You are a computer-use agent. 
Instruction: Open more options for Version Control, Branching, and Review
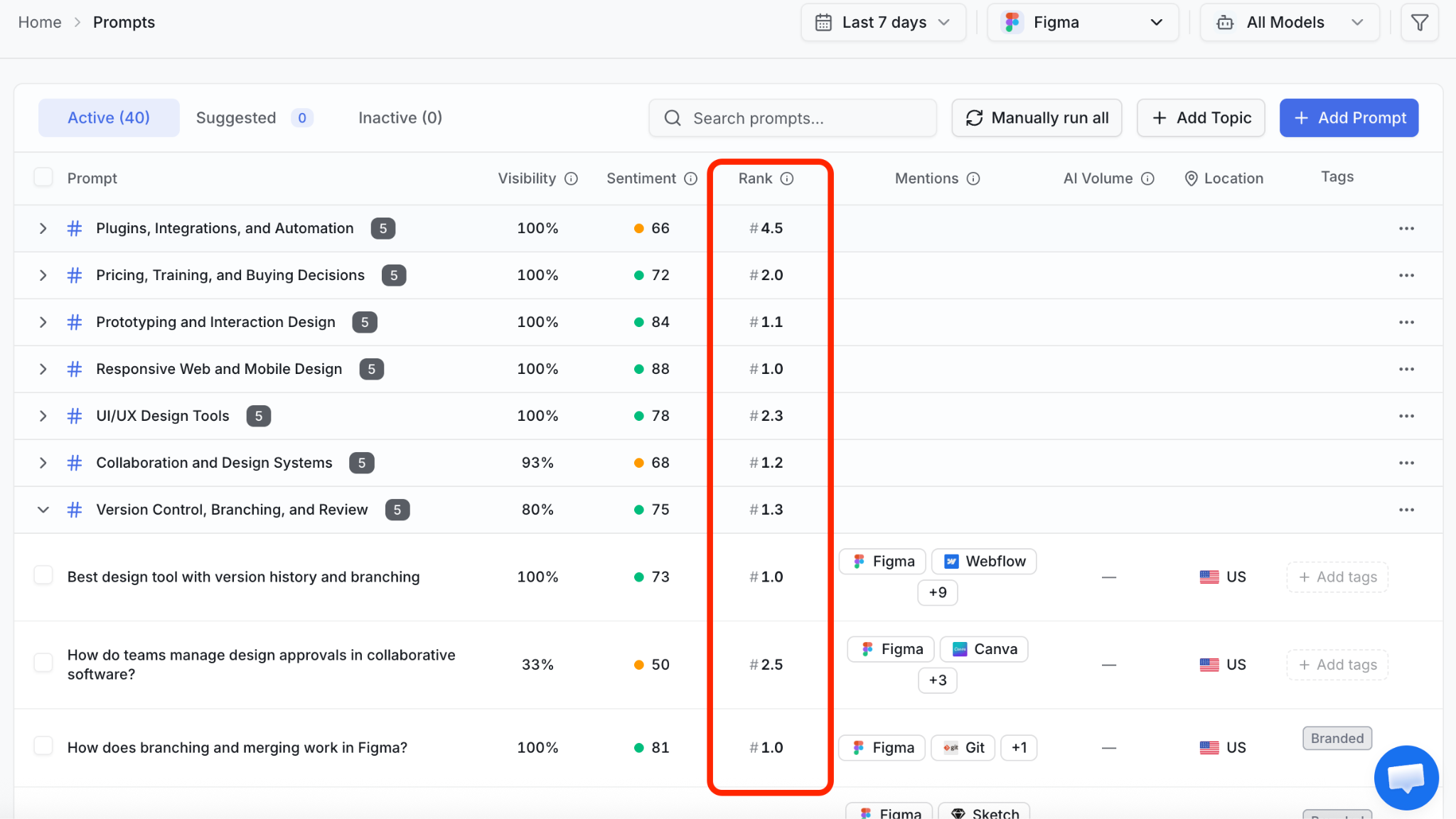[x=1406, y=510]
